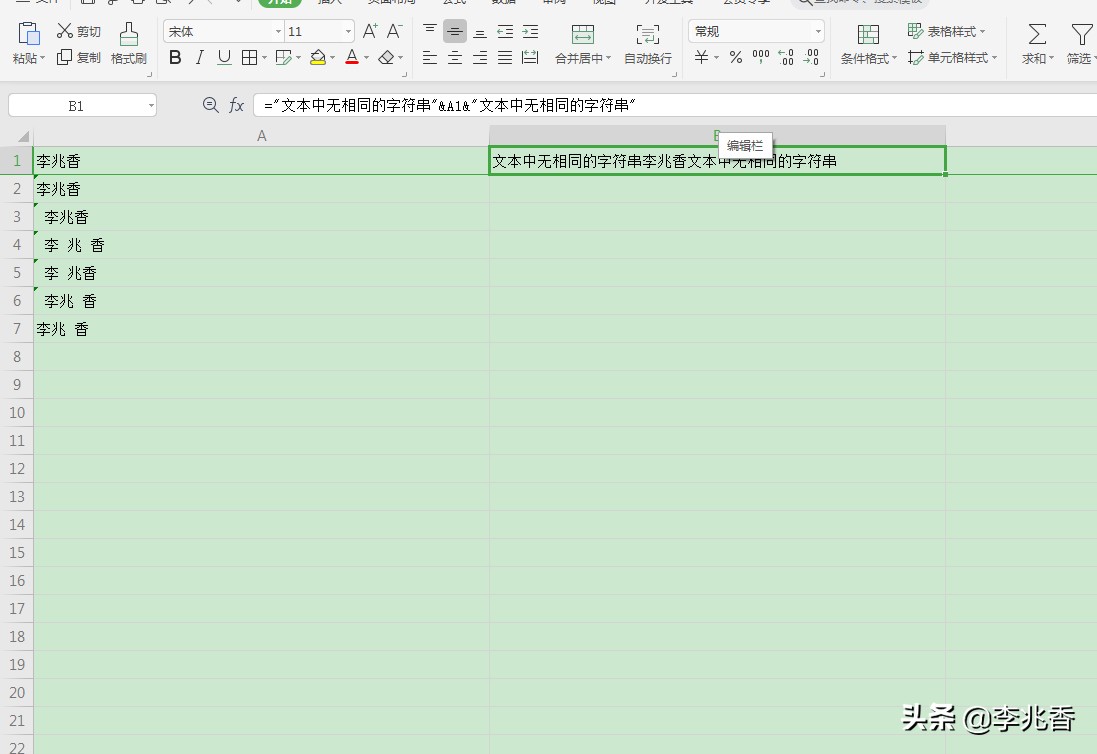Open the font size 11 dropdown
Screen dimensions: 1097x754
pos(348,31)
